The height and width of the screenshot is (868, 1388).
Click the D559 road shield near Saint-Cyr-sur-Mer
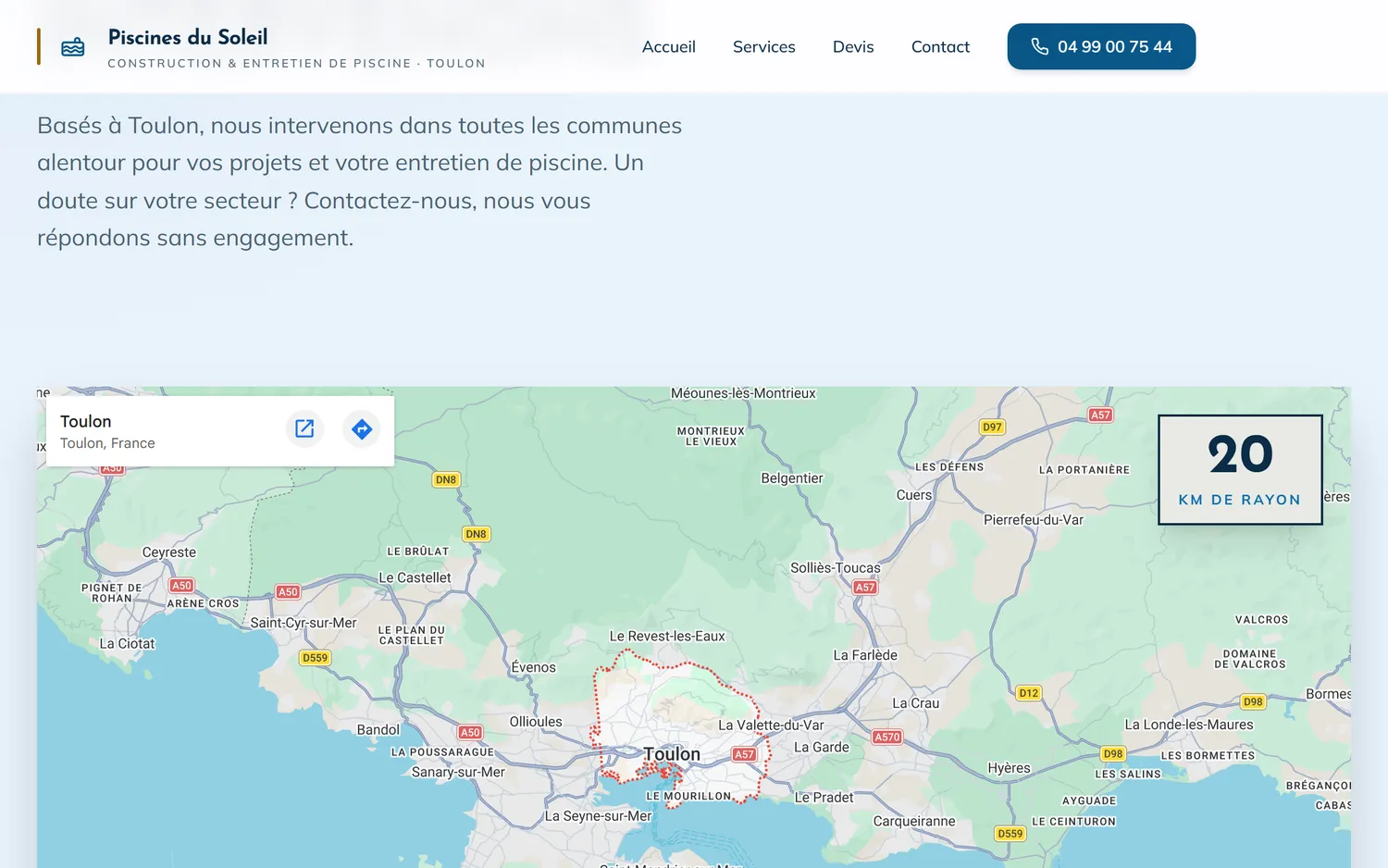coord(316,658)
